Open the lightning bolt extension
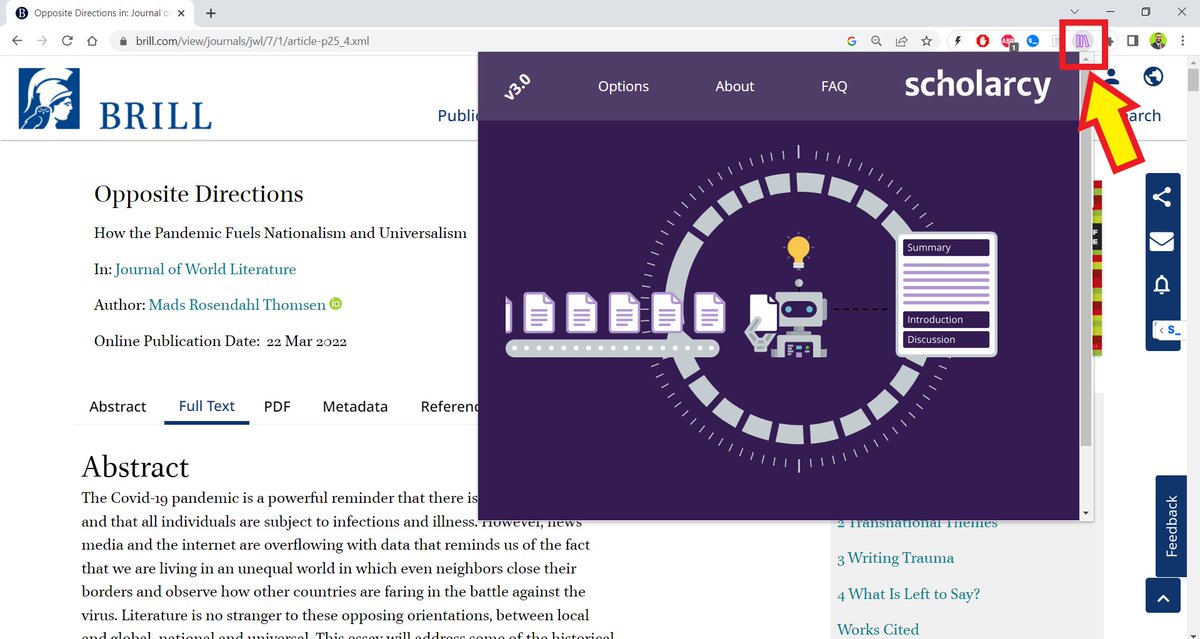This screenshot has width=1200, height=639. click(x=958, y=41)
